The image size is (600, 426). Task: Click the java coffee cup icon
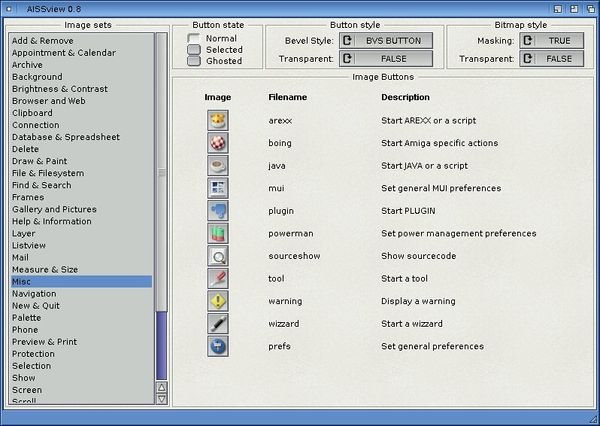[x=218, y=166]
